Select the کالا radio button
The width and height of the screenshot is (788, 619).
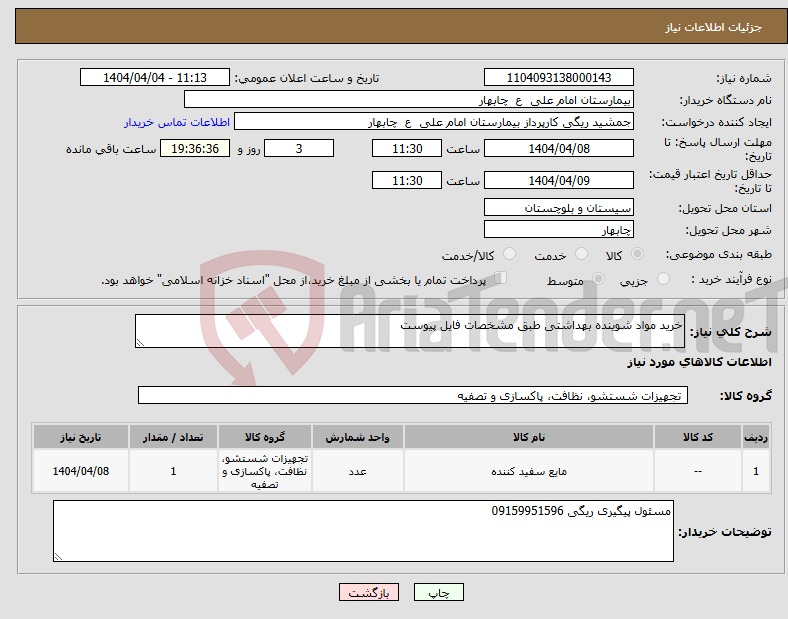coord(637,254)
